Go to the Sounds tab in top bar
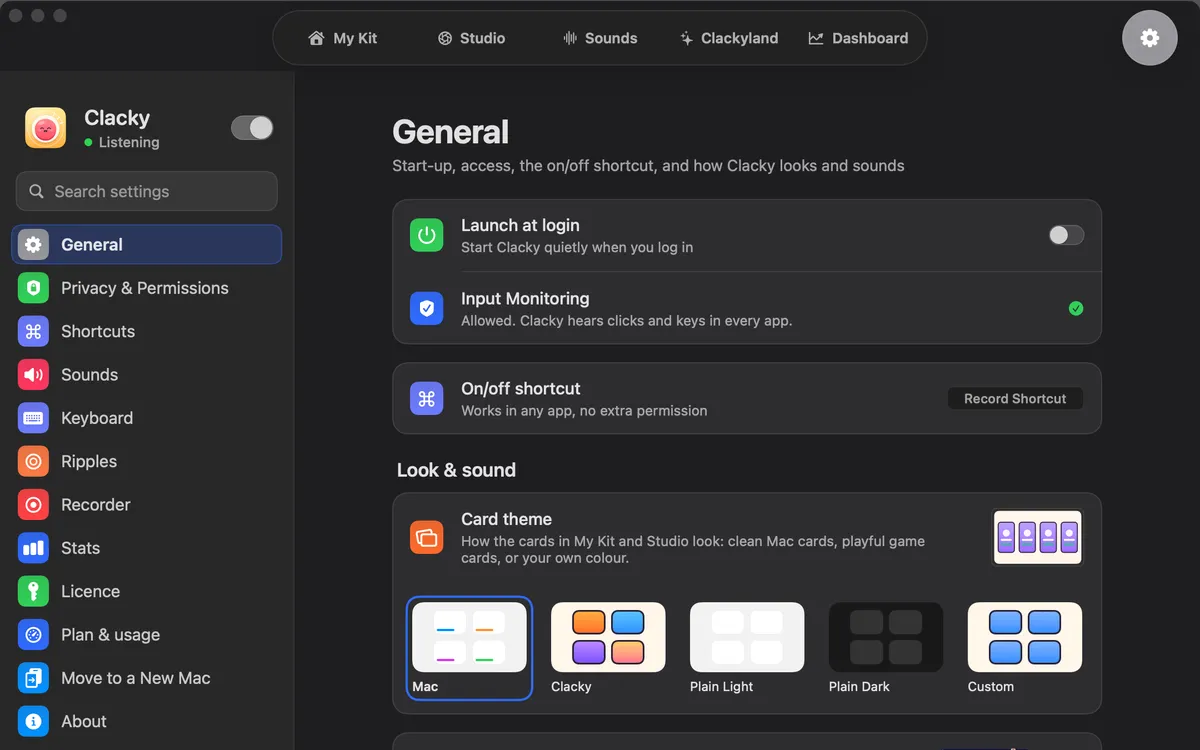The height and width of the screenshot is (750, 1200). (600, 38)
